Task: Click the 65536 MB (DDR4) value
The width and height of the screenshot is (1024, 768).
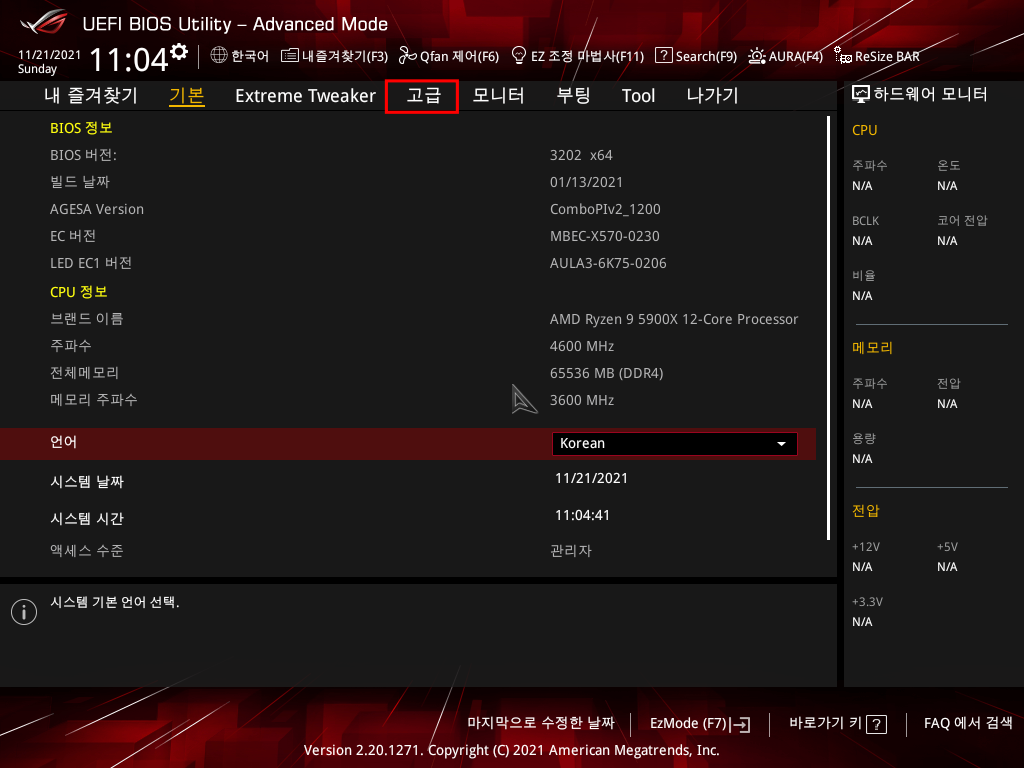Action: (x=607, y=374)
